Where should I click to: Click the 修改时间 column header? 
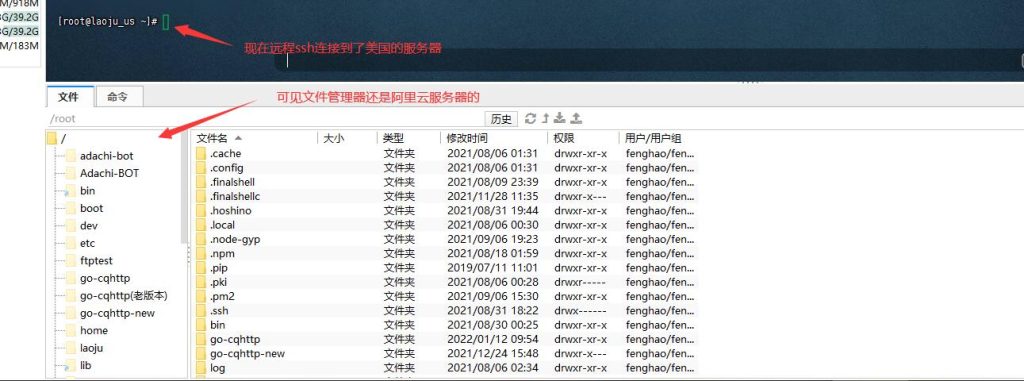click(467, 139)
